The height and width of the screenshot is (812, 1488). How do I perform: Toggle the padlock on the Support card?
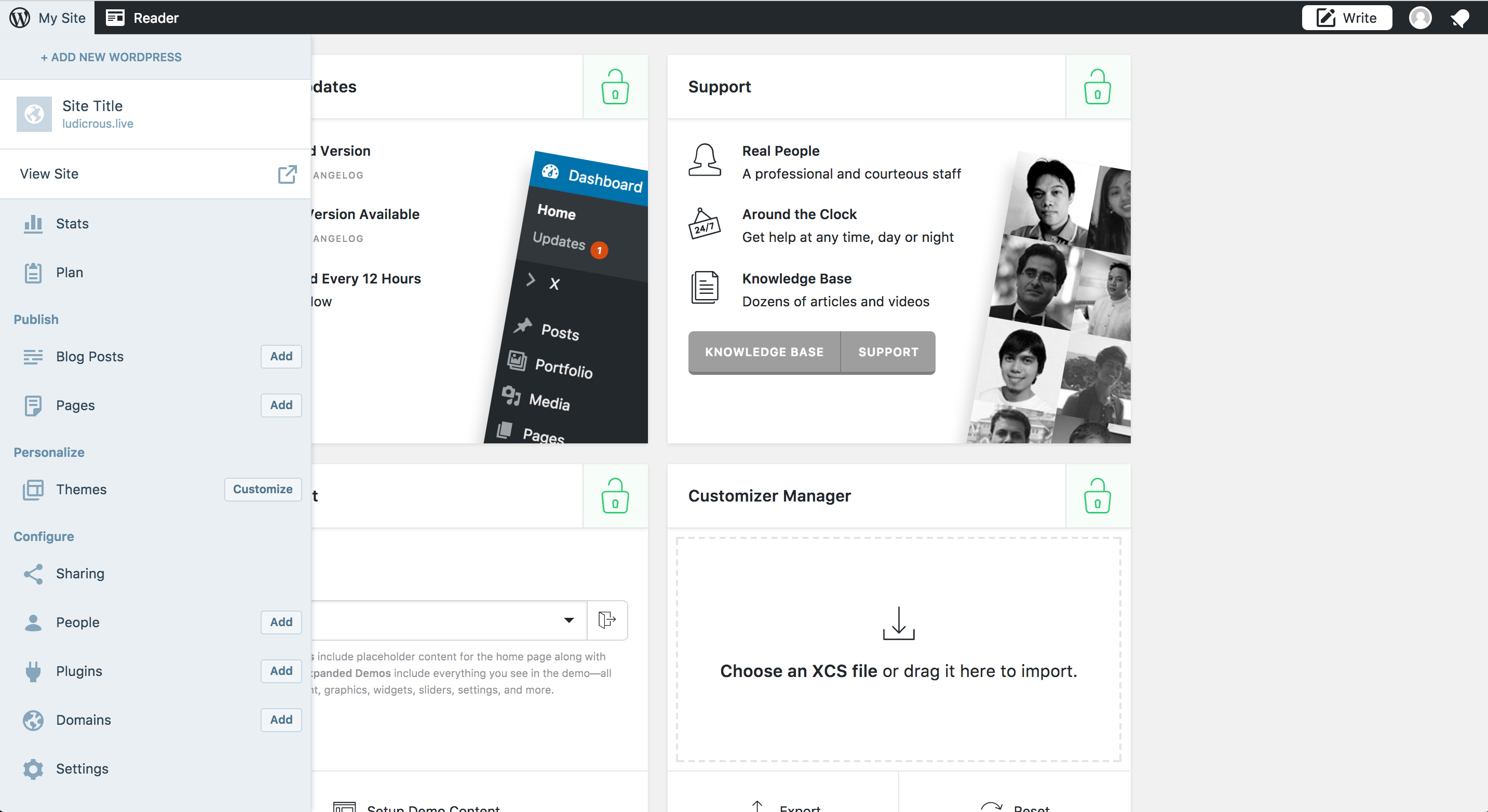click(x=1097, y=87)
